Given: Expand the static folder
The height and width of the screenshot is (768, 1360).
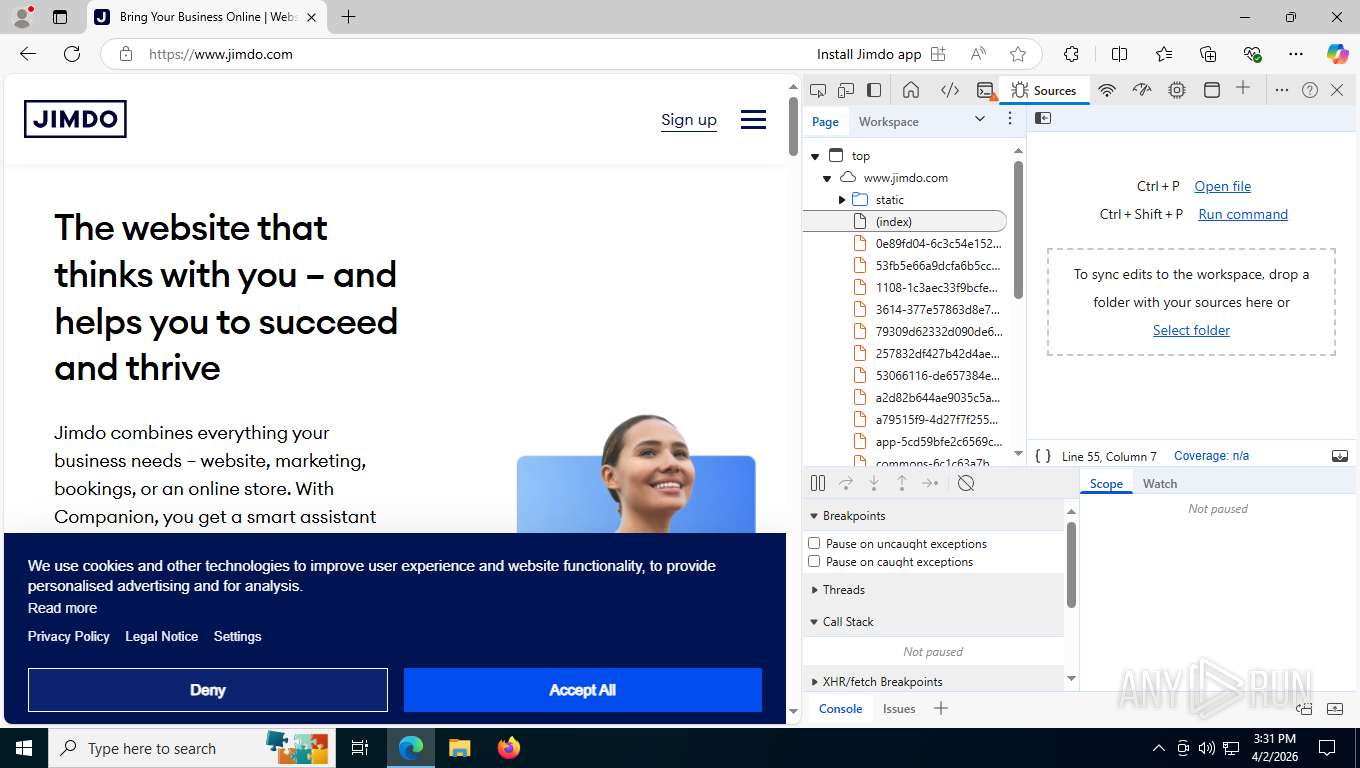Looking at the screenshot, I should [842, 200].
